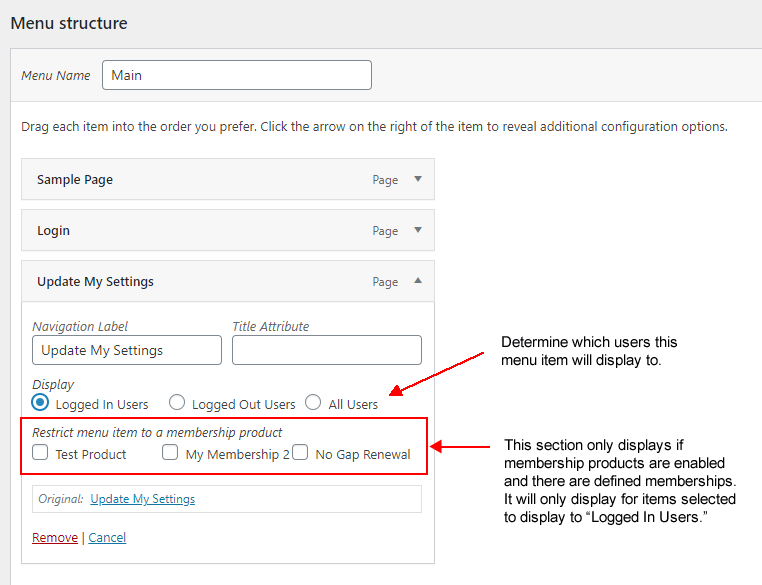This screenshot has width=762, height=585.
Task: Click the empty Title Attribute field
Action: [326, 350]
